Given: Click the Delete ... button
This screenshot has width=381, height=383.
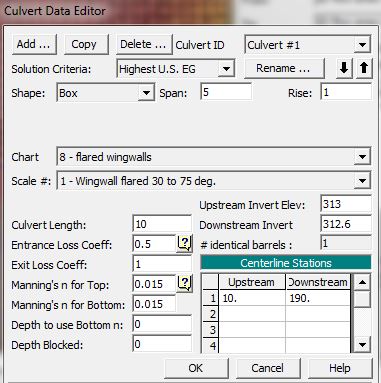Looking at the screenshot, I should [x=144, y=44].
